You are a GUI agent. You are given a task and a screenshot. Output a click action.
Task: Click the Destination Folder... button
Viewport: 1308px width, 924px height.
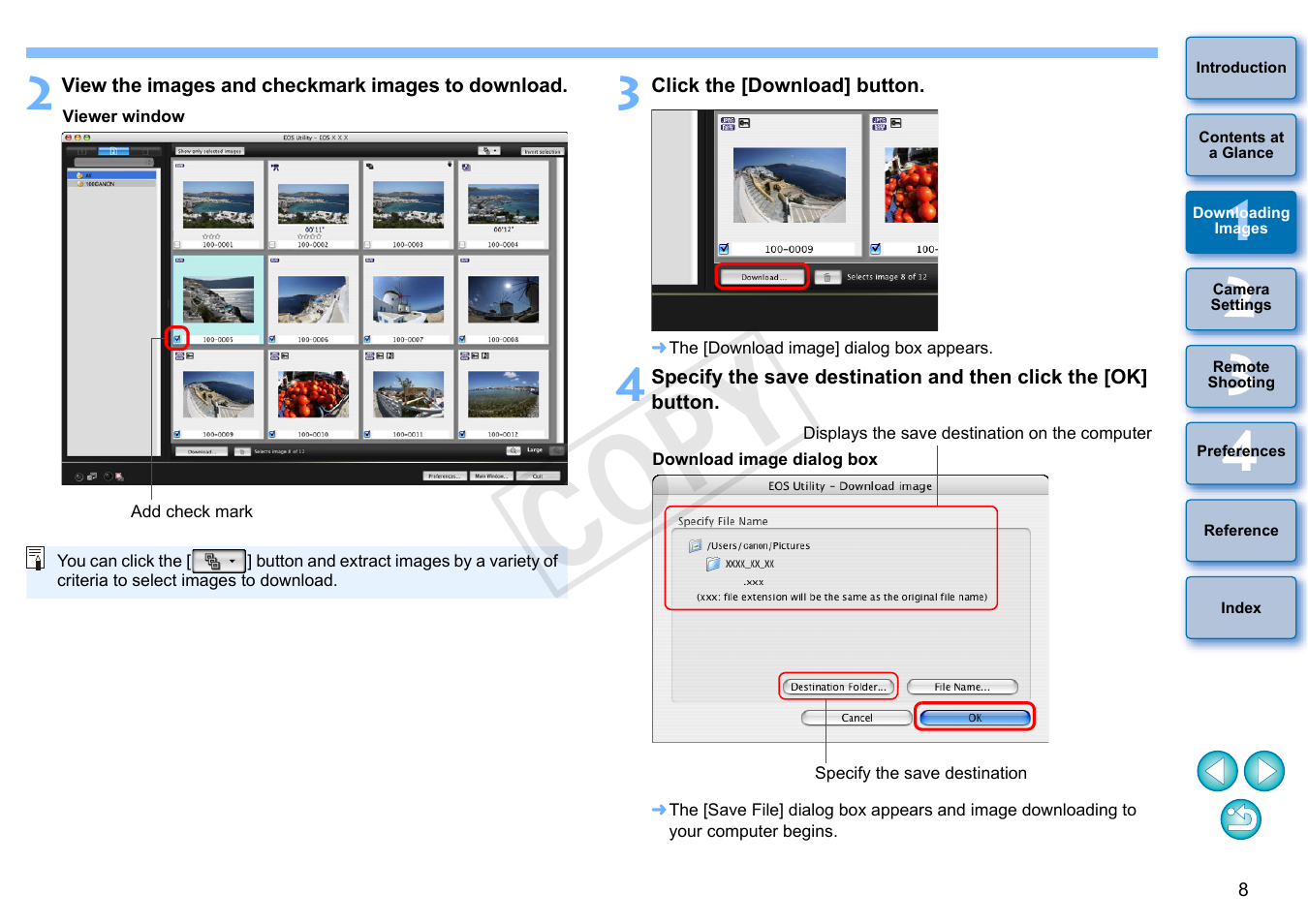(x=838, y=687)
